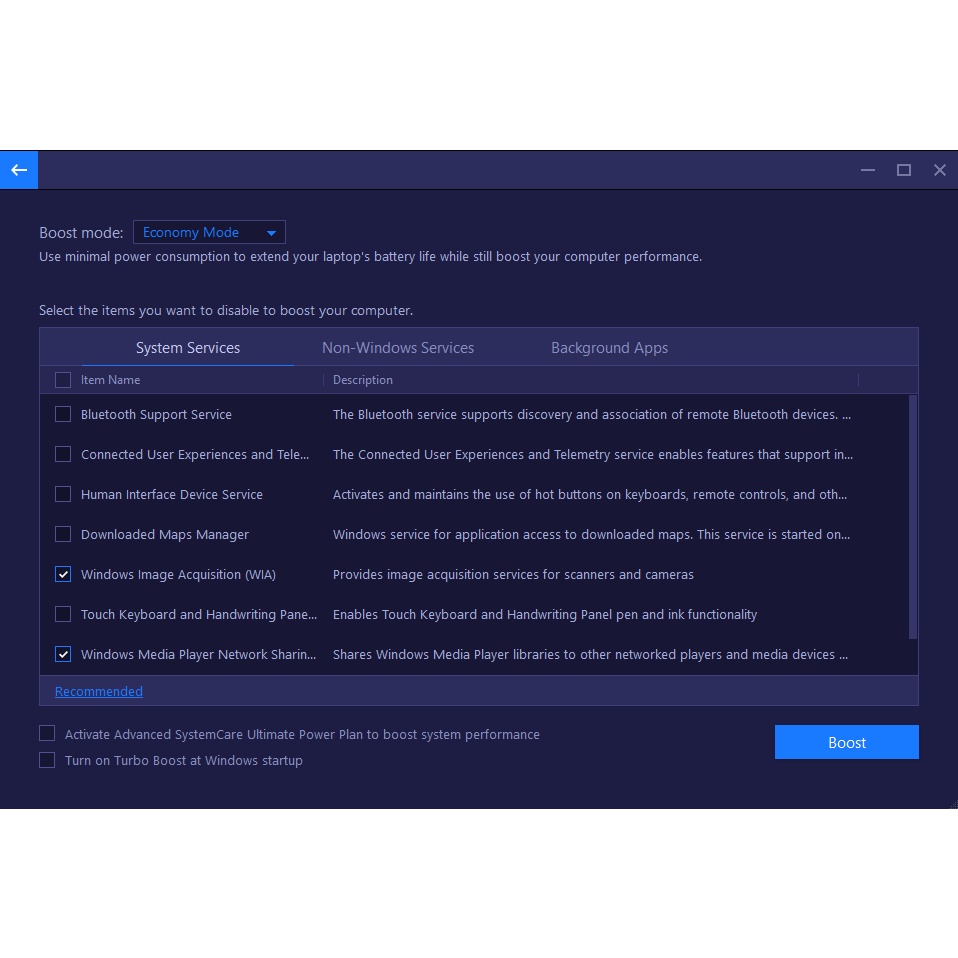The width and height of the screenshot is (958, 958).
Task: Enable Downloaded Maps Manager checkbox
Action: coord(63,534)
